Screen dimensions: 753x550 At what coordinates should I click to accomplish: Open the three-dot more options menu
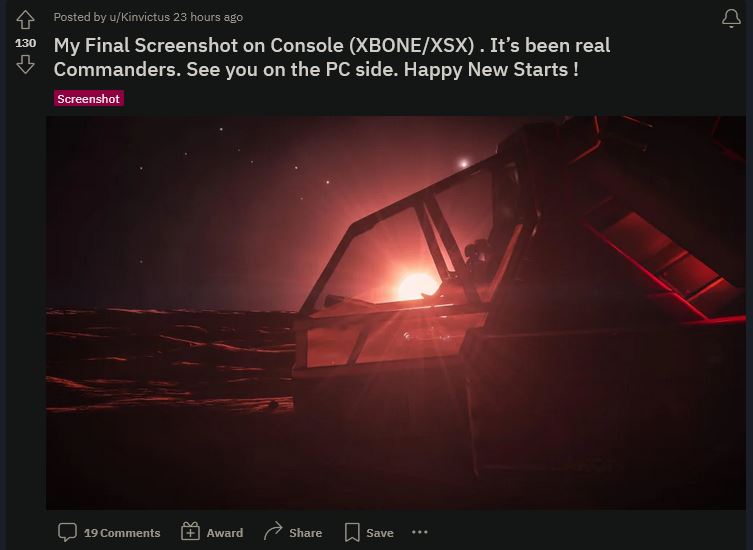(x=420, y=532)
